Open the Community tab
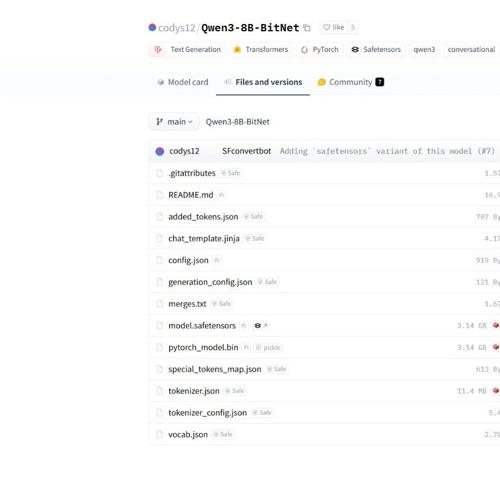The width and height of the screenshot is (500, 500). 351,82
